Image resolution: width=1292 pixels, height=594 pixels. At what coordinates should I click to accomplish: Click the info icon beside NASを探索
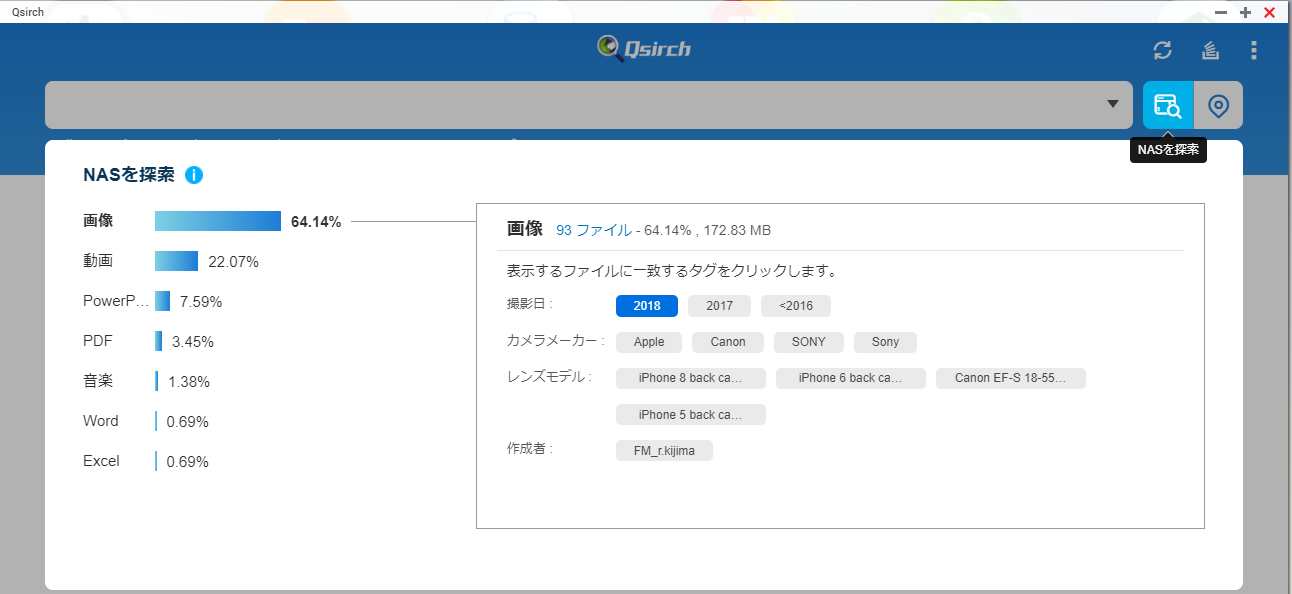coord(194,175)
